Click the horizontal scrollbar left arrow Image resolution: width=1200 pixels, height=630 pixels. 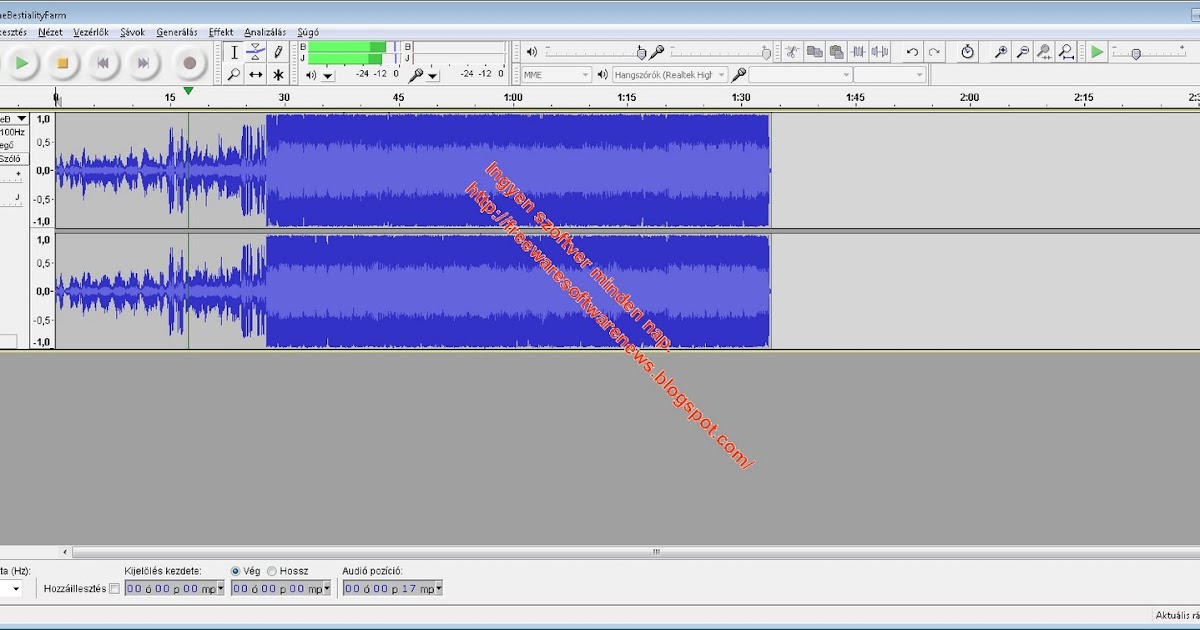[x=66, y=551]
